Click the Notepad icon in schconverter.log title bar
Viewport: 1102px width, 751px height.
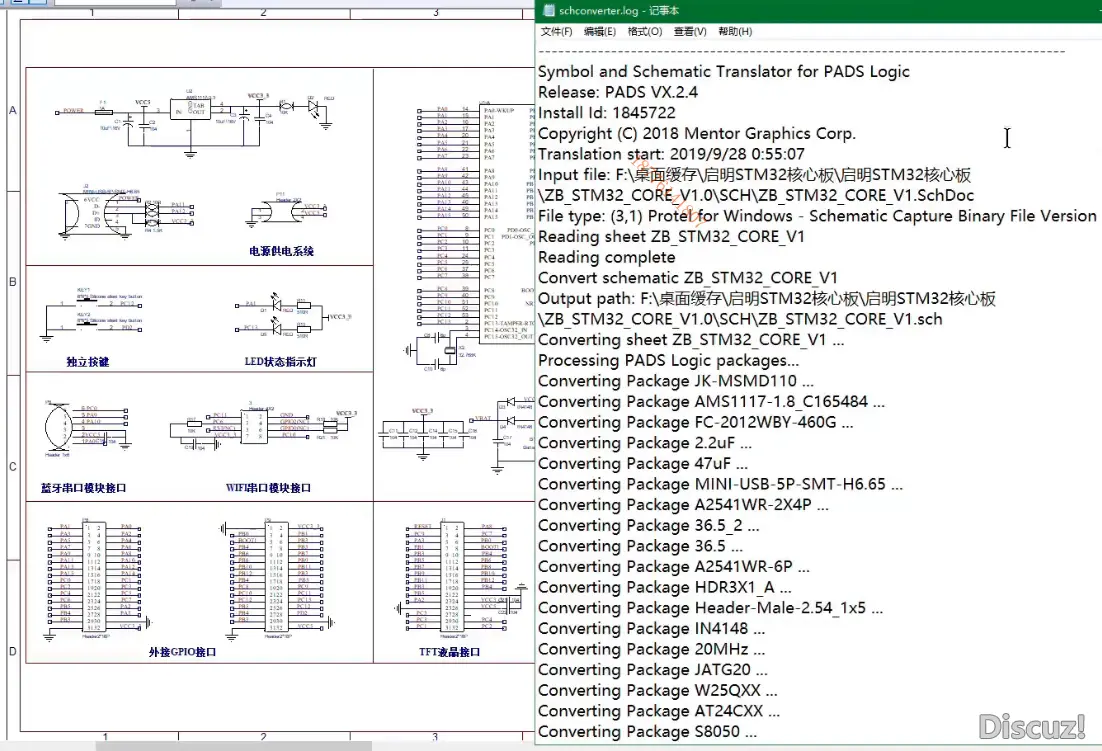[x=547, y=11]
